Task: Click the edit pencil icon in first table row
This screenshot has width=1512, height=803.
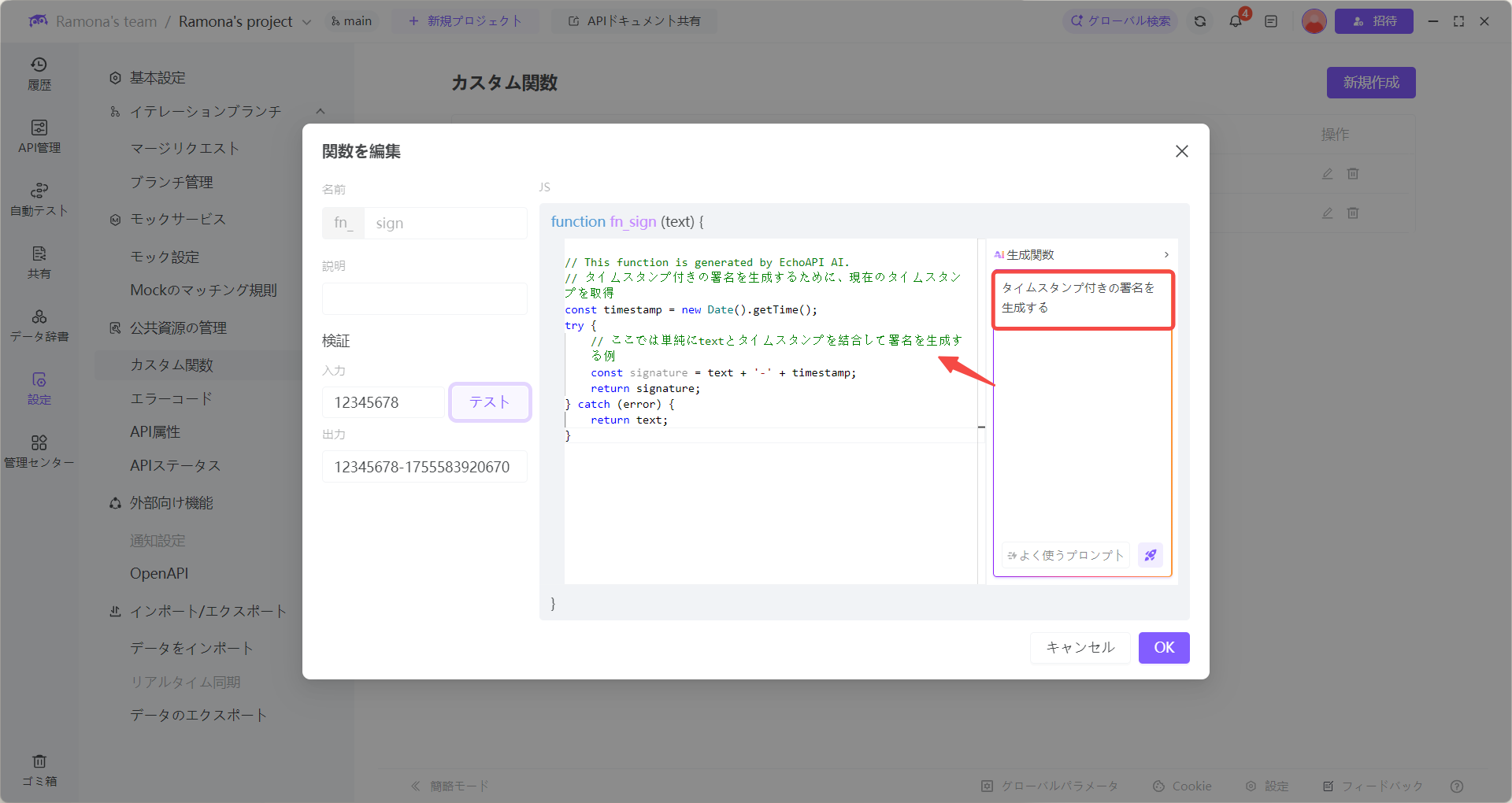Action: [x=1327, y=174]
